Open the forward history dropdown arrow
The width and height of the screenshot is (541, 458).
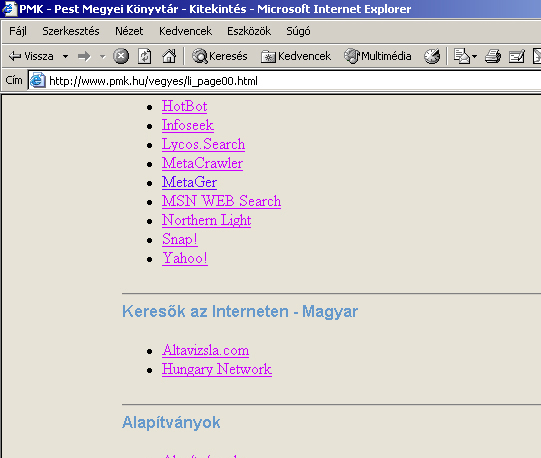[102, 56]
